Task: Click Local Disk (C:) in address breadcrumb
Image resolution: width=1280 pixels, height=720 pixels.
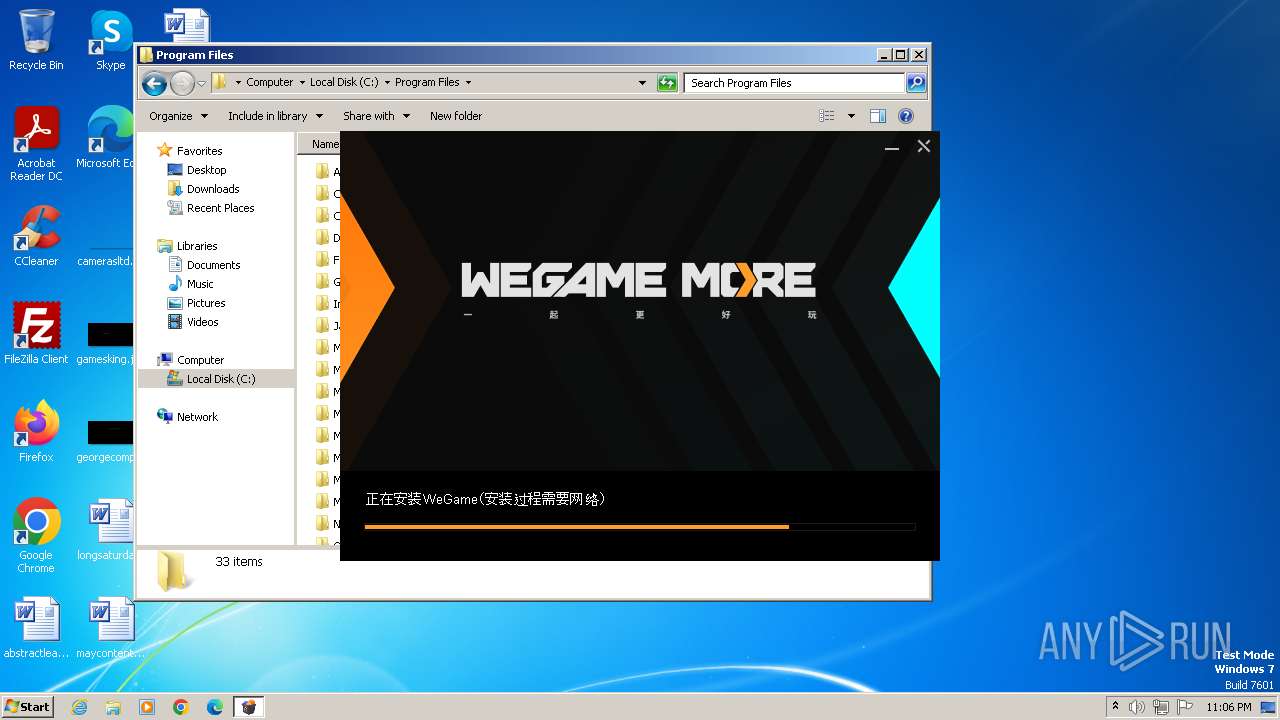Action: 344,83
